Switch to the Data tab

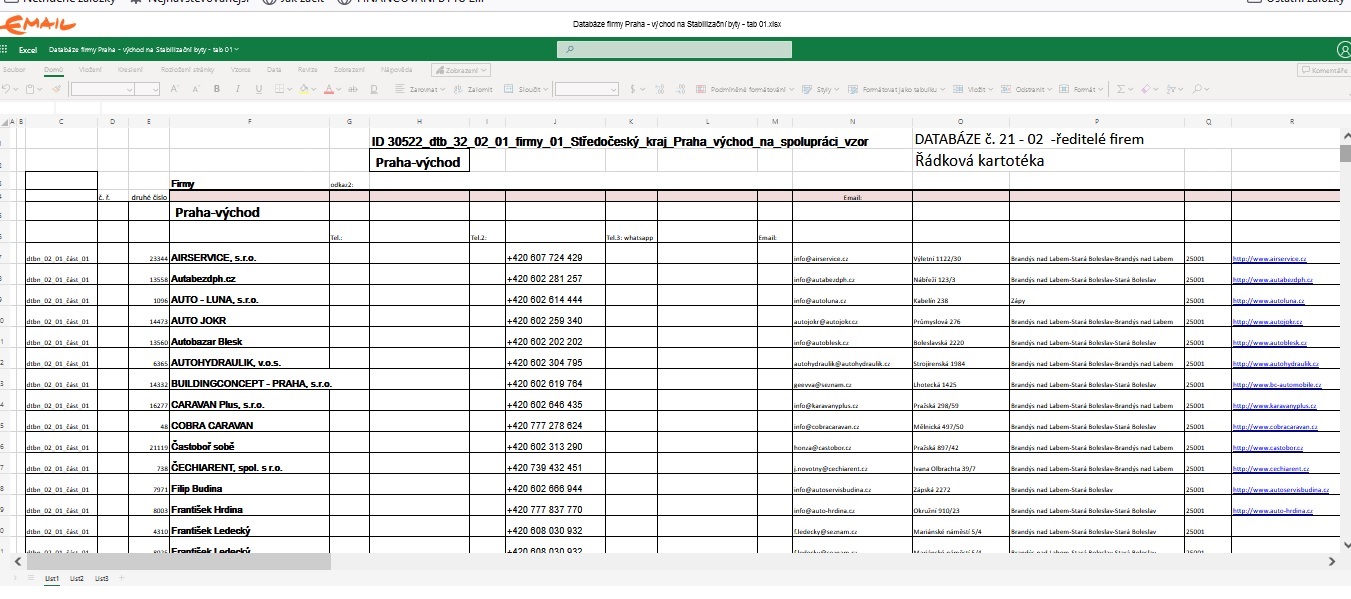tap(274, 70)
